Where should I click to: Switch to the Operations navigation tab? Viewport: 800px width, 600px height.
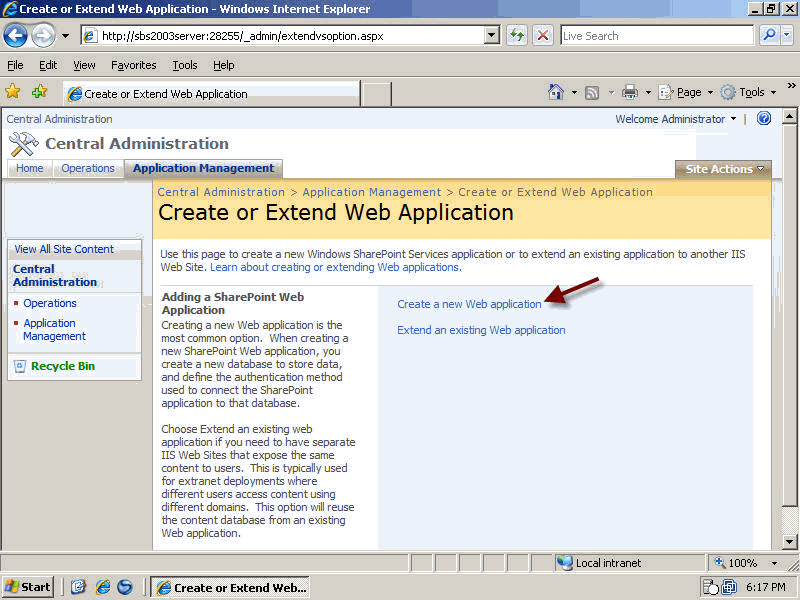coord(88,168)
